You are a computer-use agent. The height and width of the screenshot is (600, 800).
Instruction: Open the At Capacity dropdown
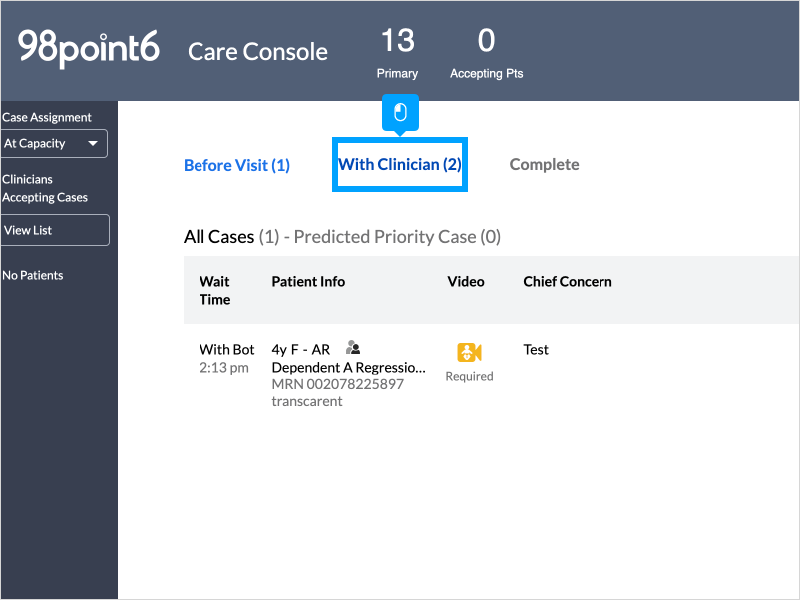pyautogui.click(x=54, y=143)
